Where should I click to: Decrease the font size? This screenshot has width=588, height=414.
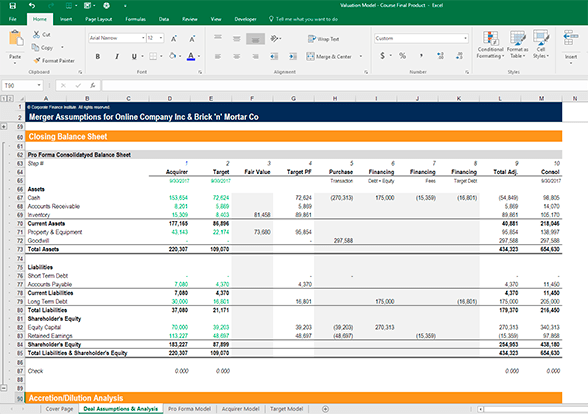click(192, 39)
